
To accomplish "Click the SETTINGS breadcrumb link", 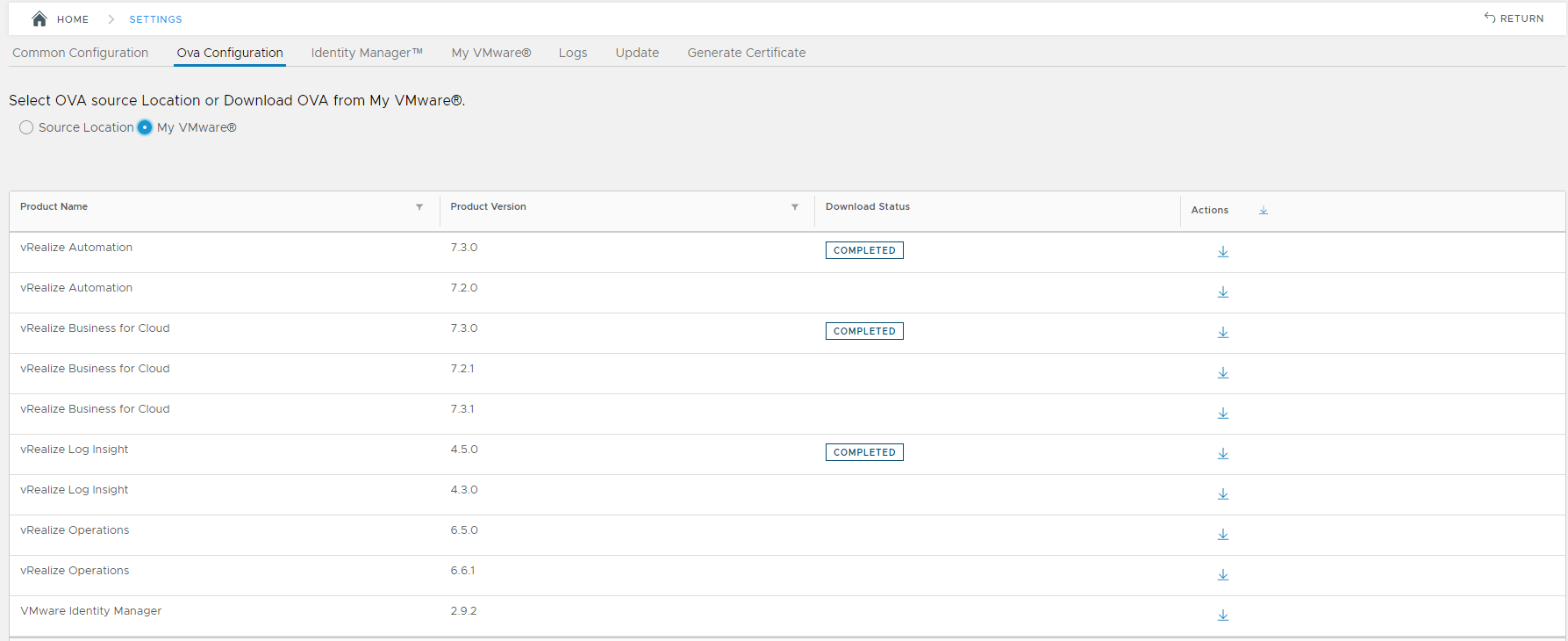I will tap(155, 19).
